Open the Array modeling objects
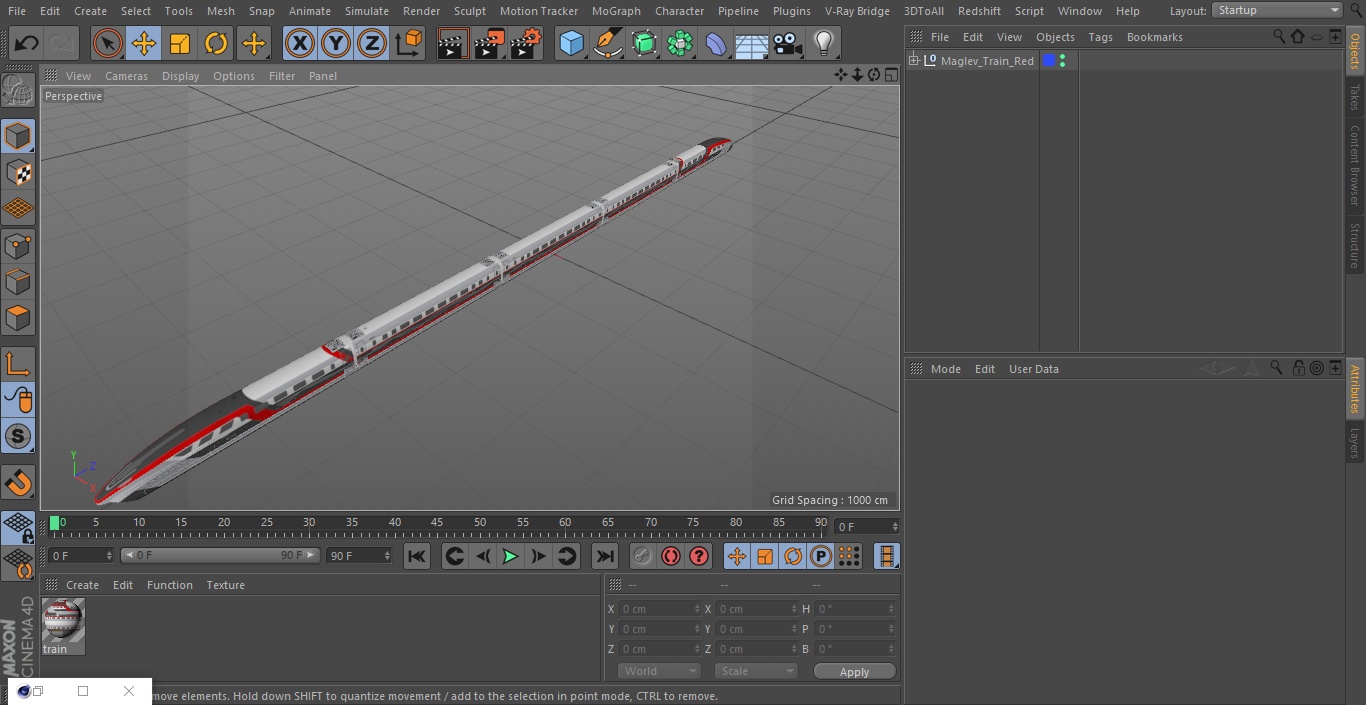Image resolution: width=1366 pixels, height=705 pixels. [x=680, y=43]
